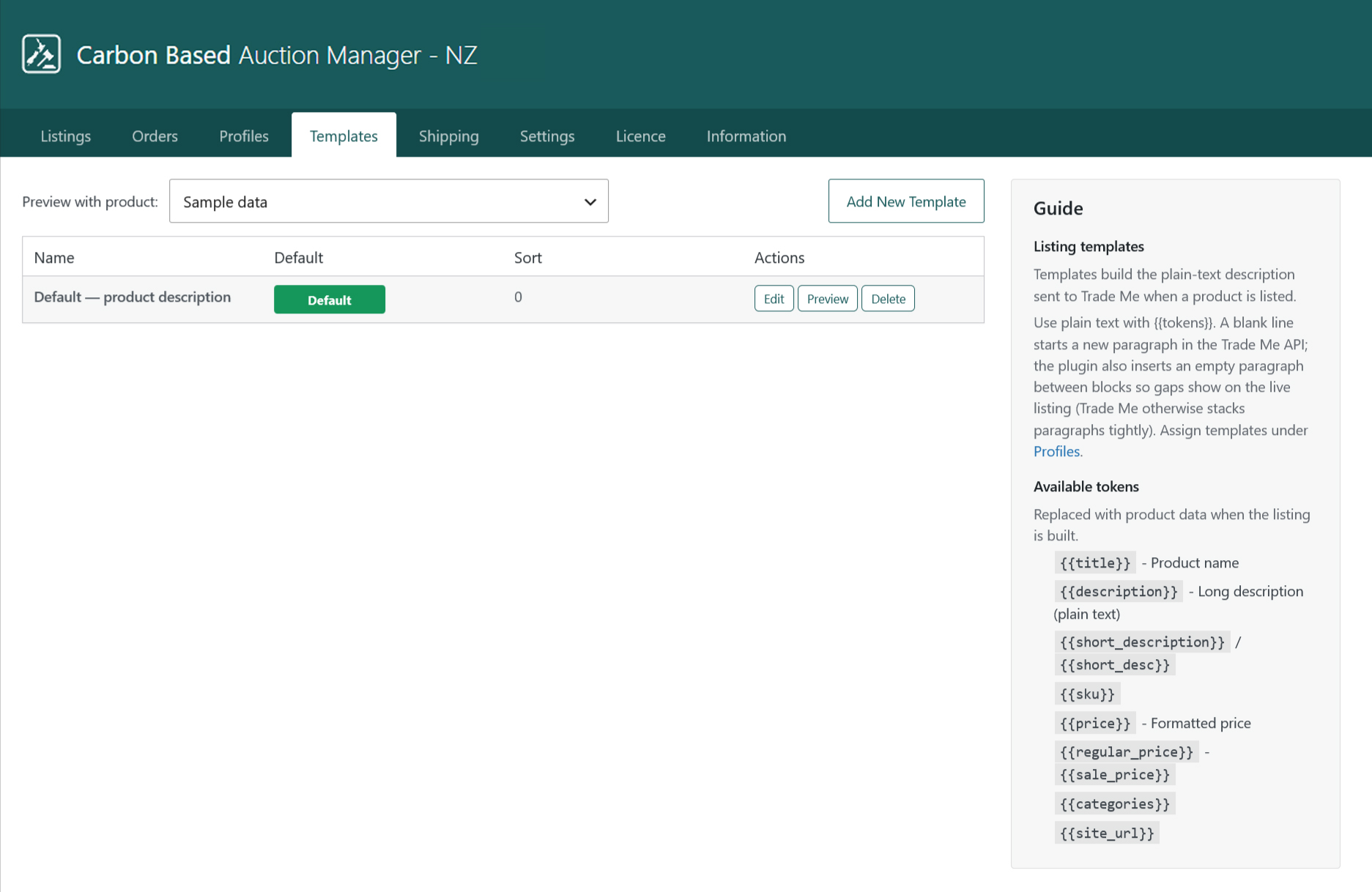Preview the Default product description template

pos(828,299)
